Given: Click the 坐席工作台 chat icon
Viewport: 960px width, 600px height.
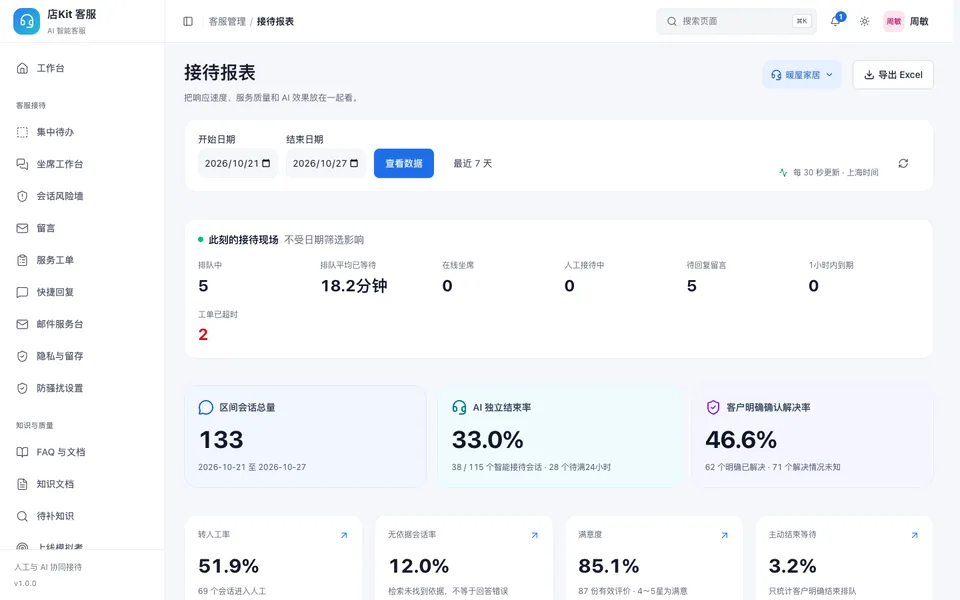Looking at the screenshot, I should (x=22, y=164).
